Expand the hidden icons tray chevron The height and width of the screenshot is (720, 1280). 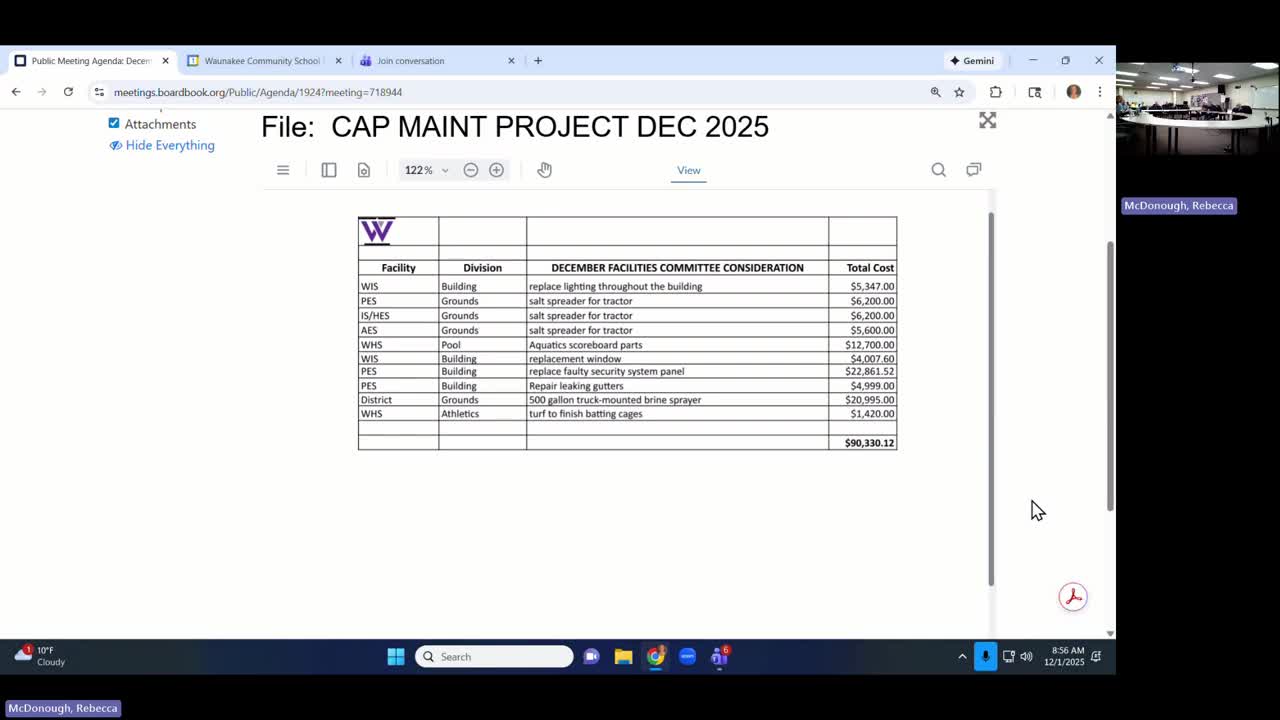click(962, 657)
